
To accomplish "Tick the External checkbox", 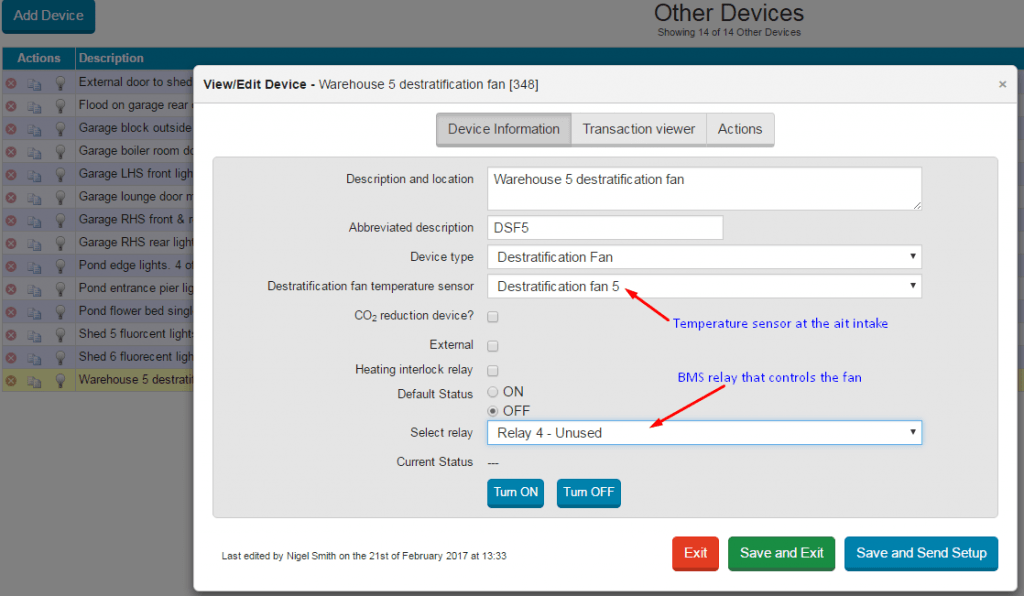I will pyautogui.click(x=493, y=346).
